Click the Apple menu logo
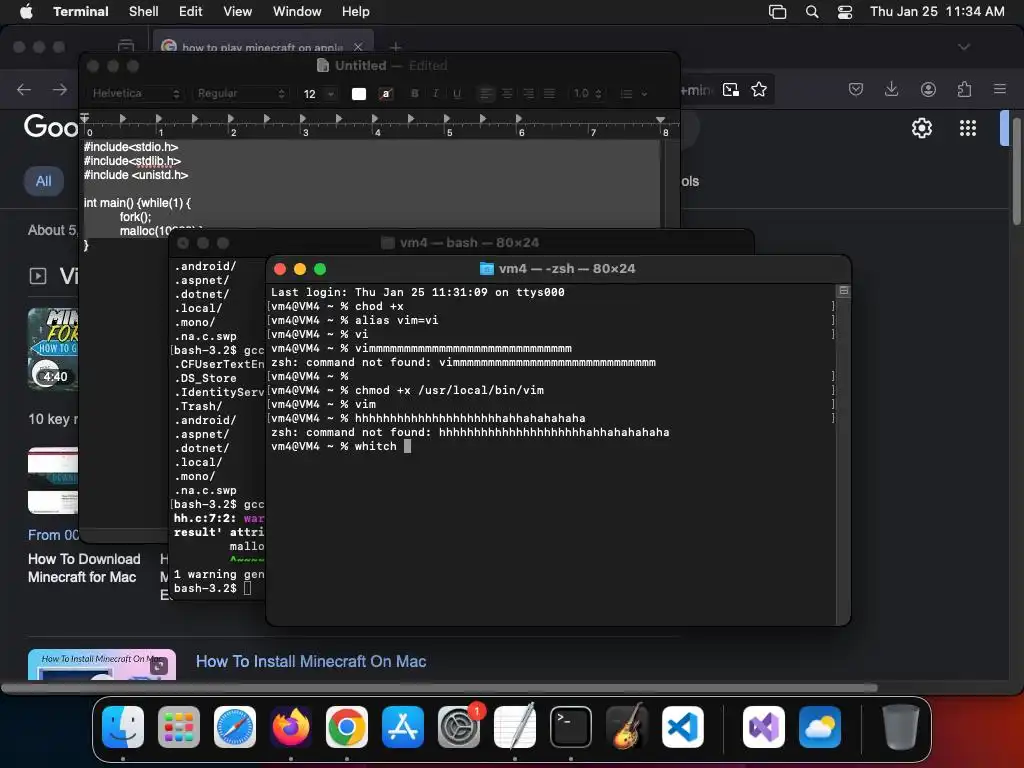 [x=26, y=11]
